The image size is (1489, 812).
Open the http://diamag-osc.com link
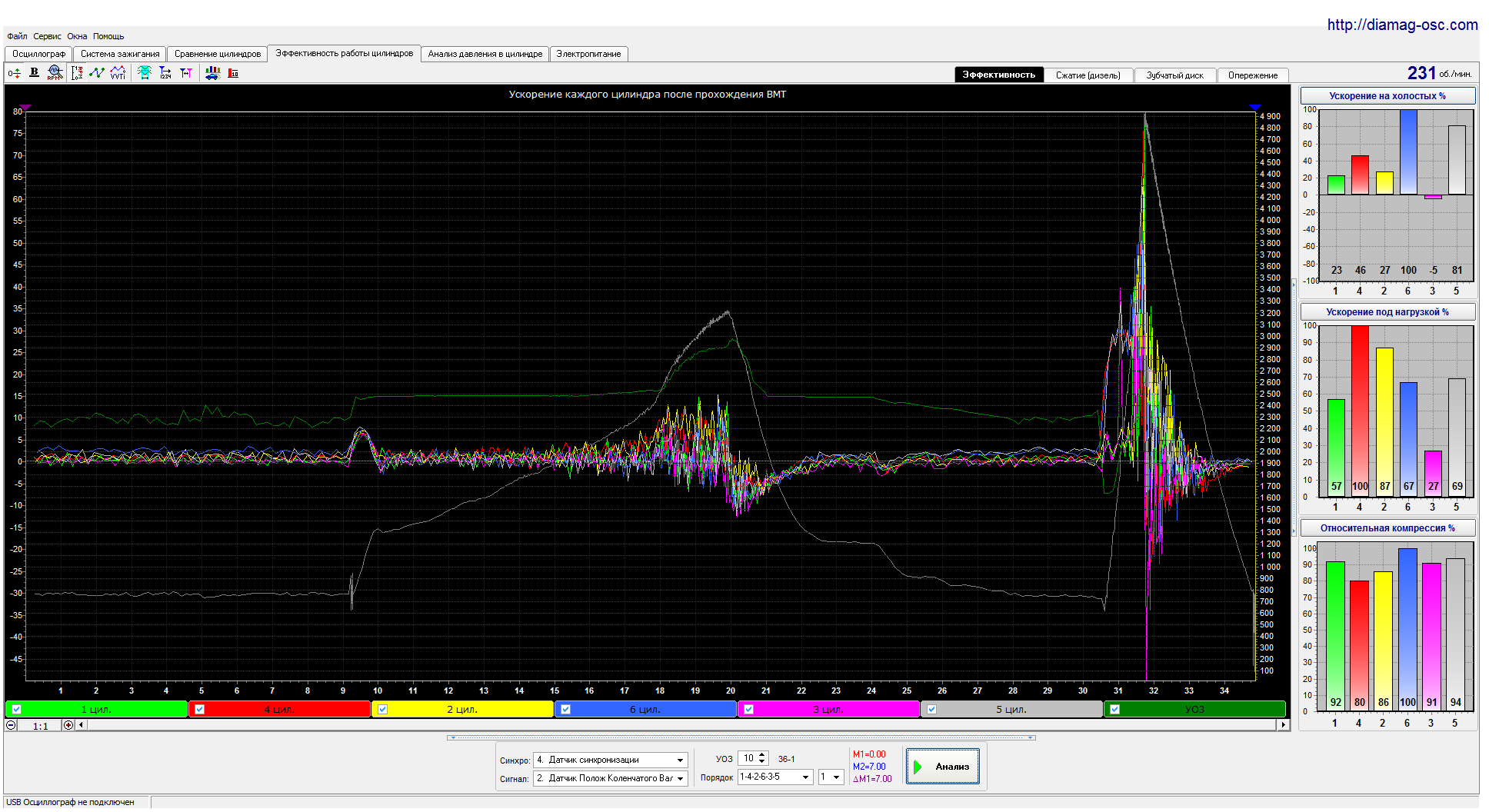pyautogui.click(x=1402, y=25)
